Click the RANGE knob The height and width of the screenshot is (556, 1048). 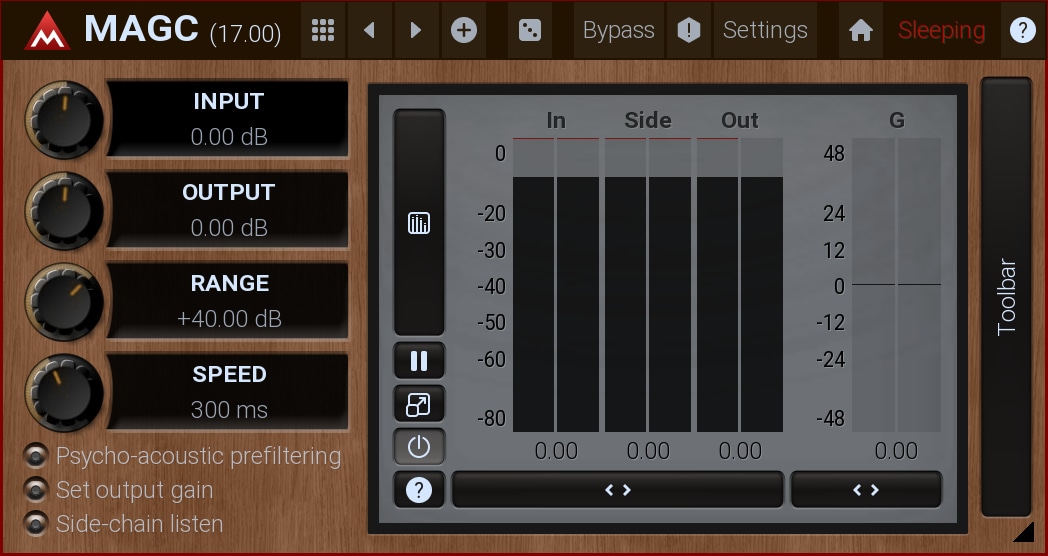click(x=64, y=302)
